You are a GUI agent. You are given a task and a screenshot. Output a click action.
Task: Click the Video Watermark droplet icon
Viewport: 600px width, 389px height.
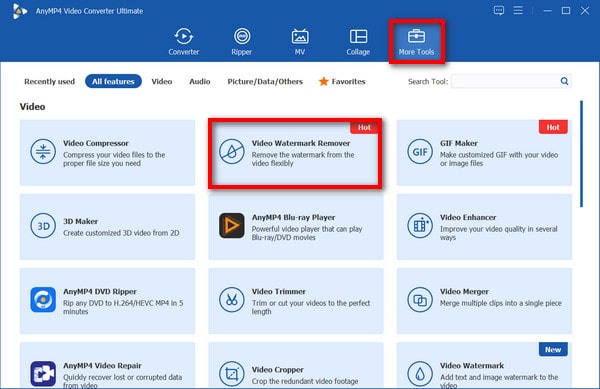point(420,374)
